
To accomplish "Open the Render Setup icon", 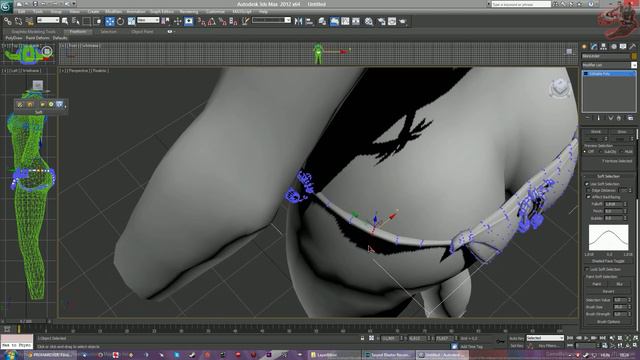I will coord(381,21).
